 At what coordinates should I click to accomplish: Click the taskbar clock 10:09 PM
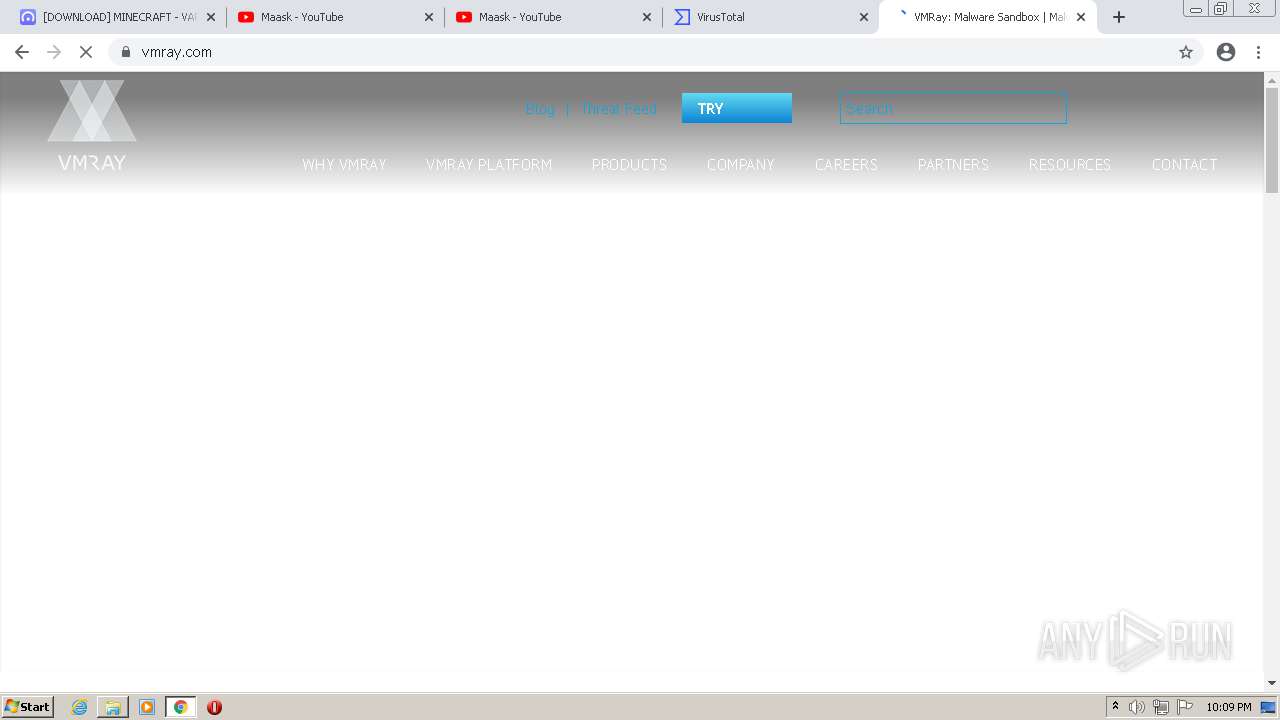click(1229, 707)
